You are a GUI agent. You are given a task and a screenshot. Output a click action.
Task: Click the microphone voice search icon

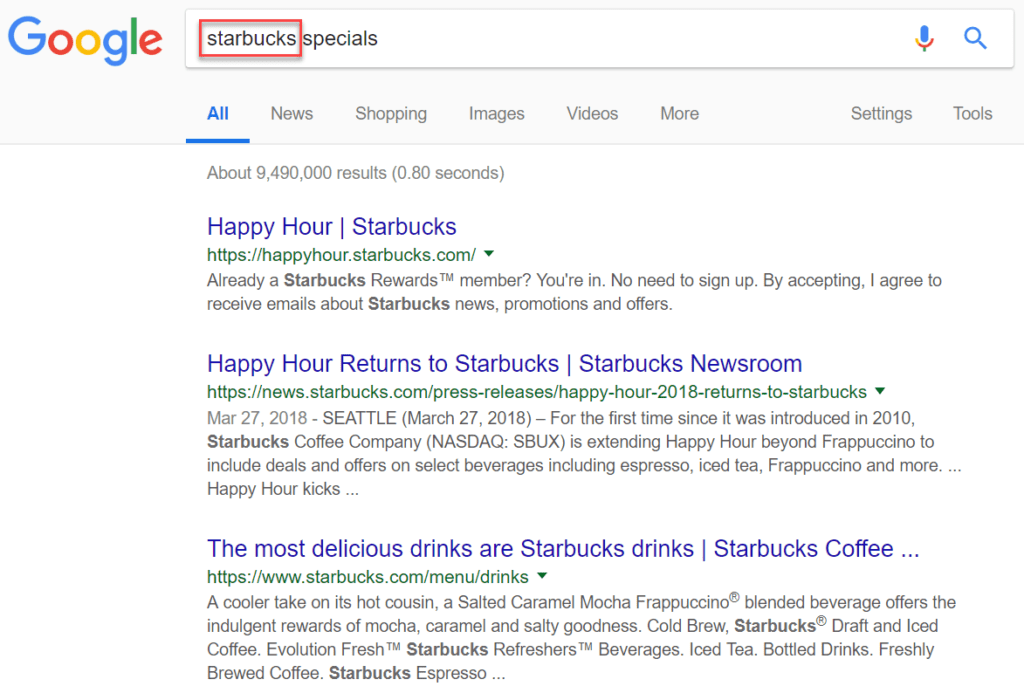click(924, 39)
